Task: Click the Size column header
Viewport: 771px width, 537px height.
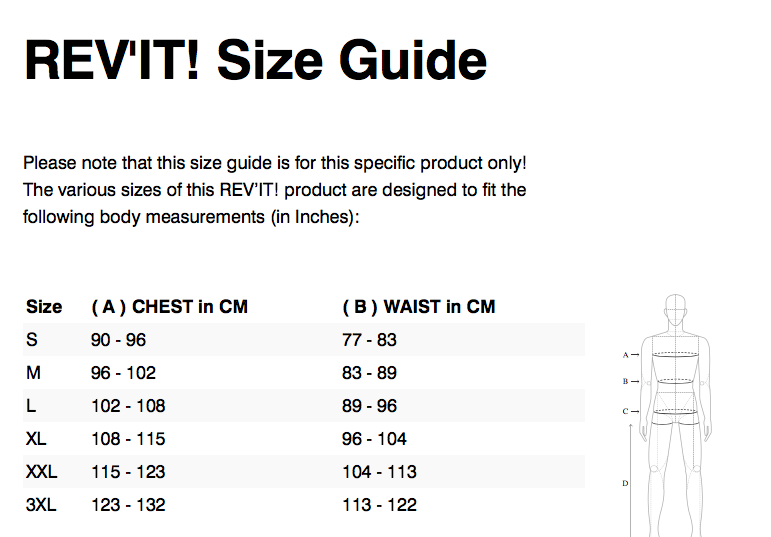Action: (x=44, y=307)
